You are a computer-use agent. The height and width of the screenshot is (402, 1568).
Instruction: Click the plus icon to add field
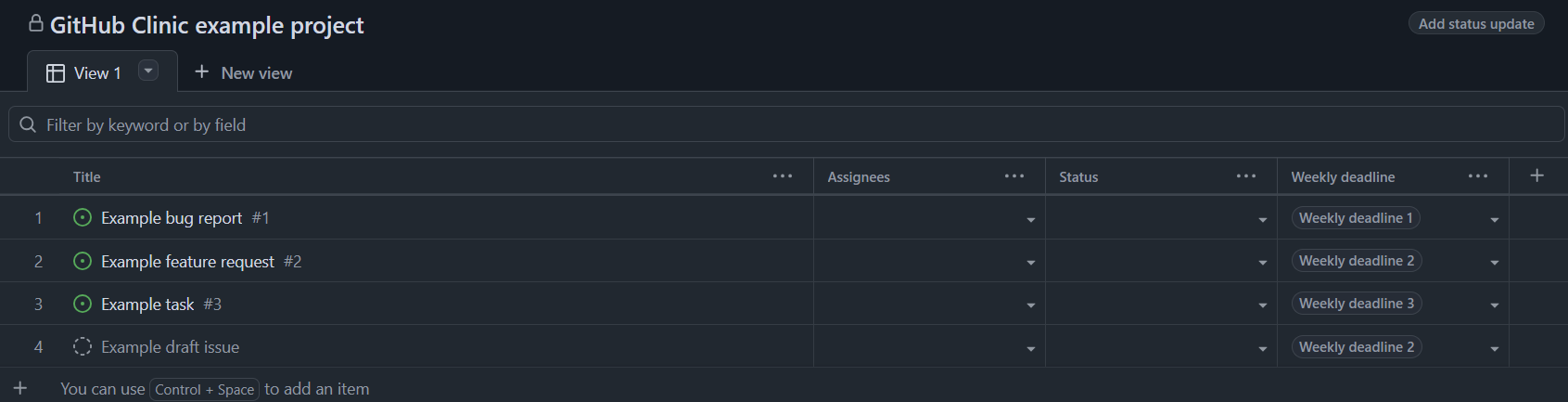coord(1536,175)
